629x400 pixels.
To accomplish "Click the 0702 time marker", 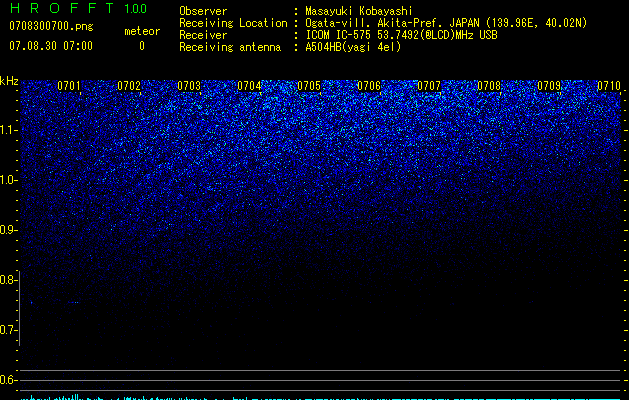I will [129, 86].
